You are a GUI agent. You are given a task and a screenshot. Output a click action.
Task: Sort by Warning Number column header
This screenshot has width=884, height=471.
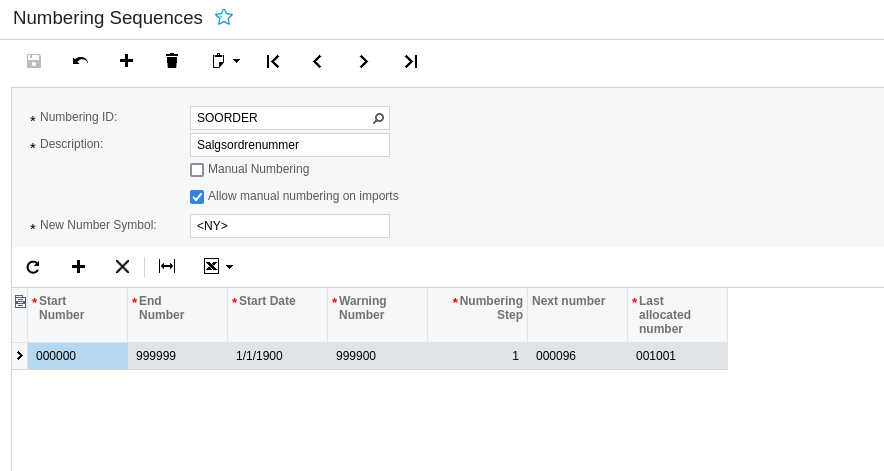click(378, 315)
